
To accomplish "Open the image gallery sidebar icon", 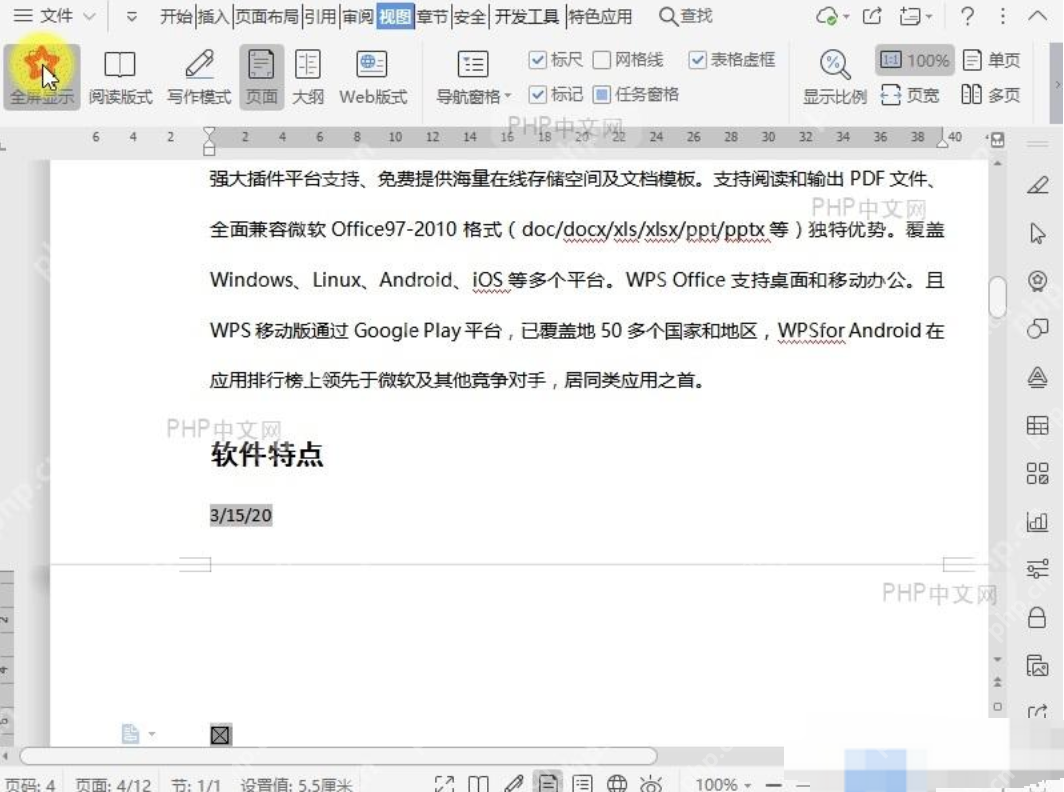I will [x=1037, y=665].
